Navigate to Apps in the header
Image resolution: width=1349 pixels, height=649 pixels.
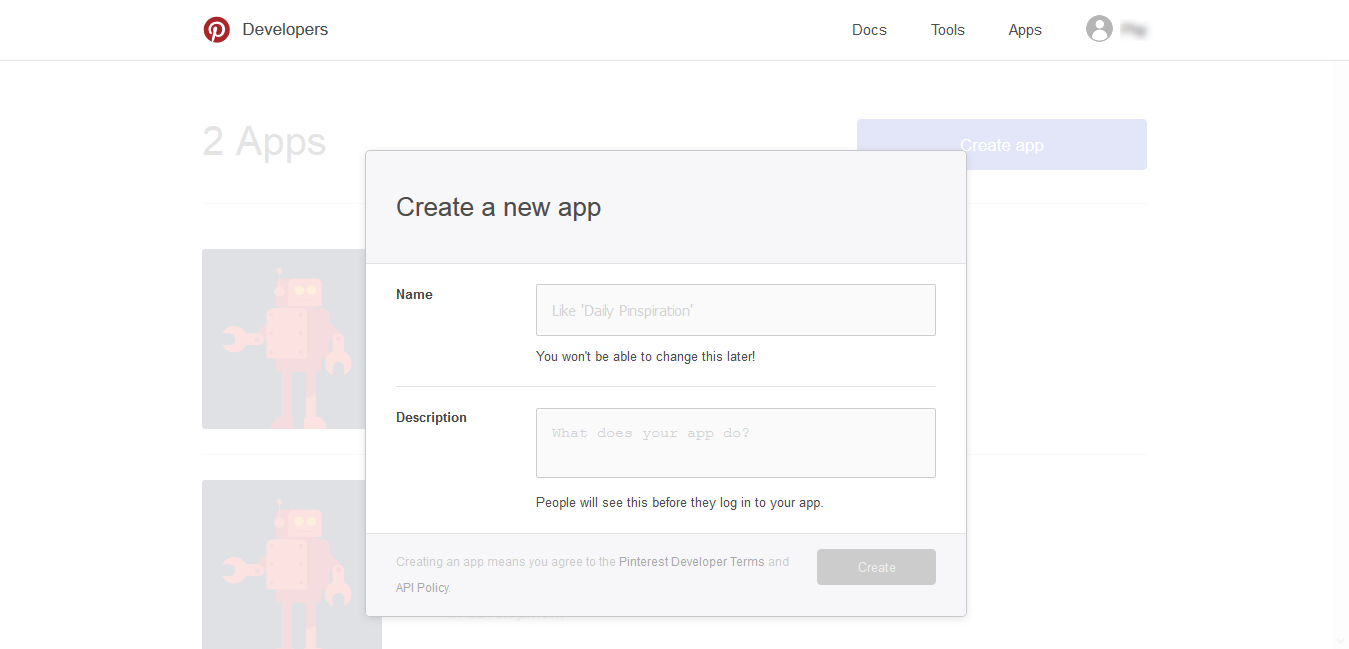coord(1025,30)
